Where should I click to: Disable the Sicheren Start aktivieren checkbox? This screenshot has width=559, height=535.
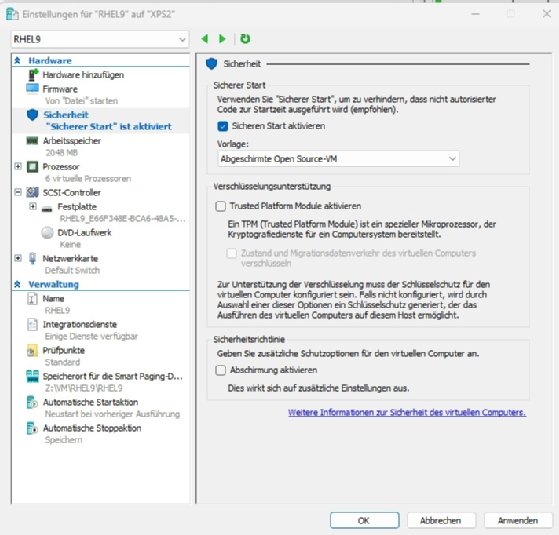222,126
